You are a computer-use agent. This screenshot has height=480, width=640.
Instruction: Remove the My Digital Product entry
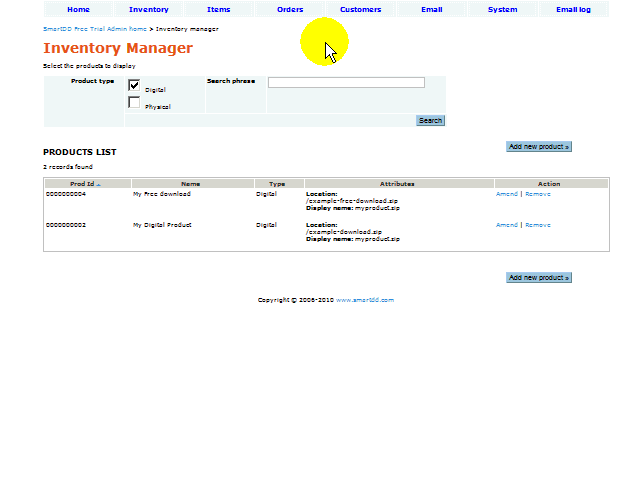click(x=538, y=225)
